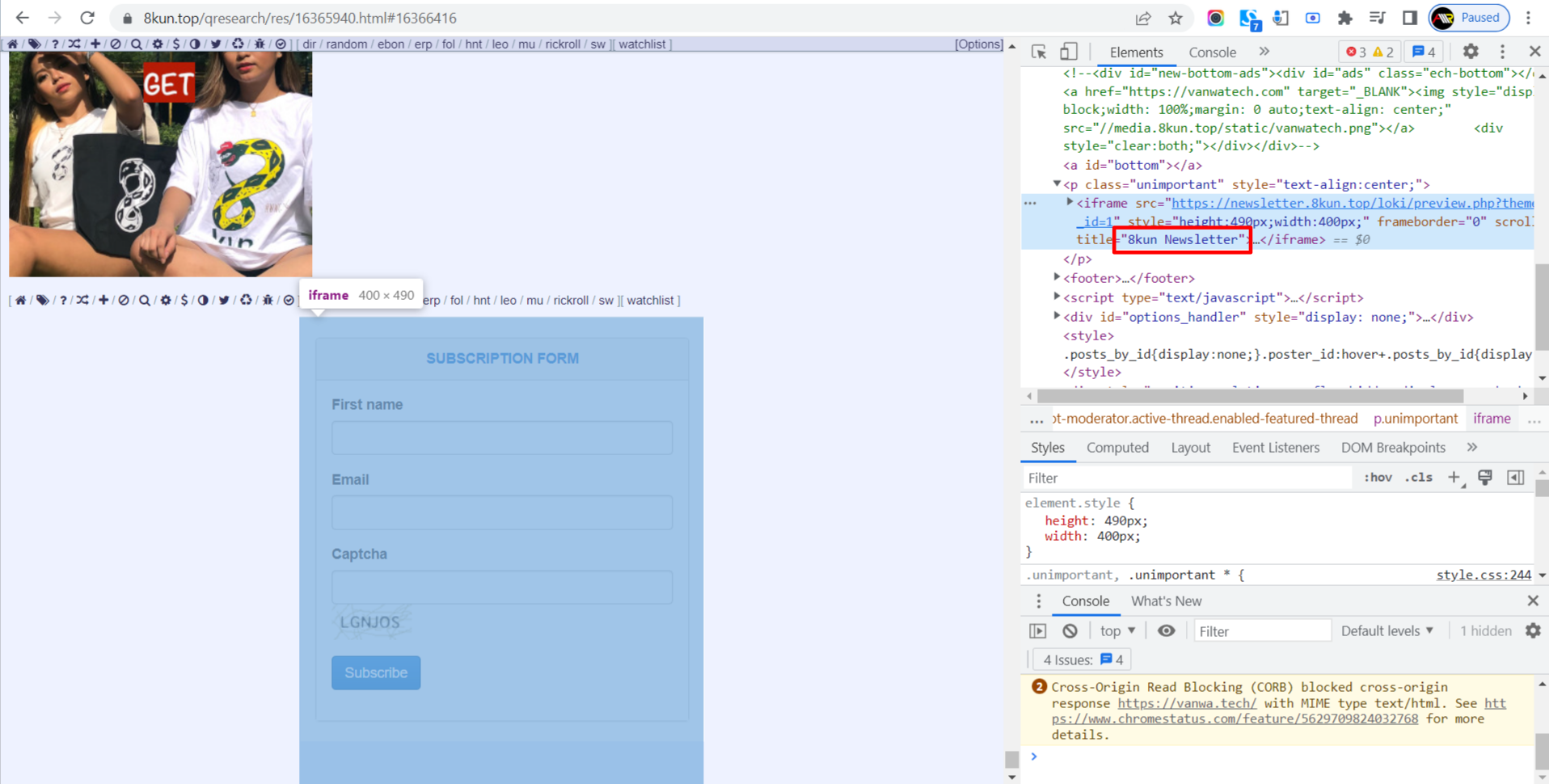Expand the iframe node in Elements tree
This screenshot has height=784, width=1549.
(1070, 203)
